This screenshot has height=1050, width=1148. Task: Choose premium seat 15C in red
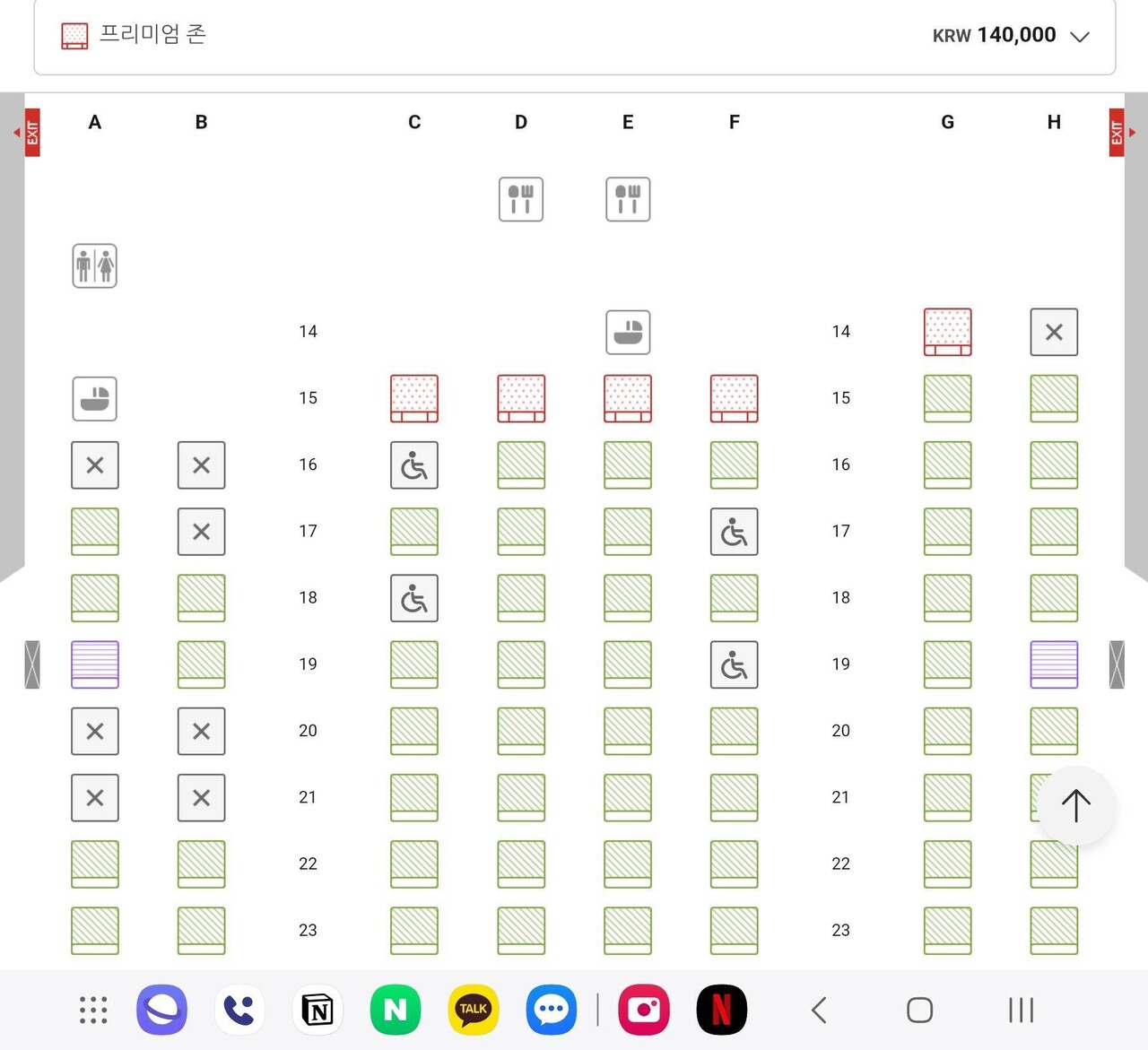(x=414, y=398)
